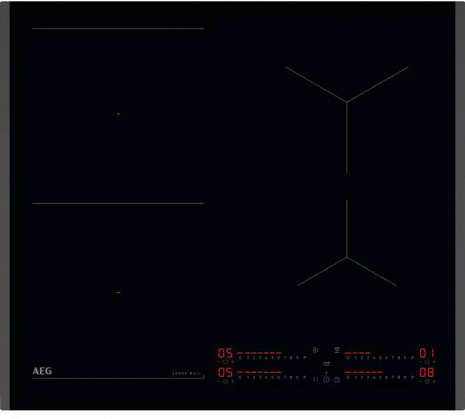The width and height of the screenshot is (465, 419).
Task: Tap the bridge function icon left of center
Action: [x=316, y=350]
